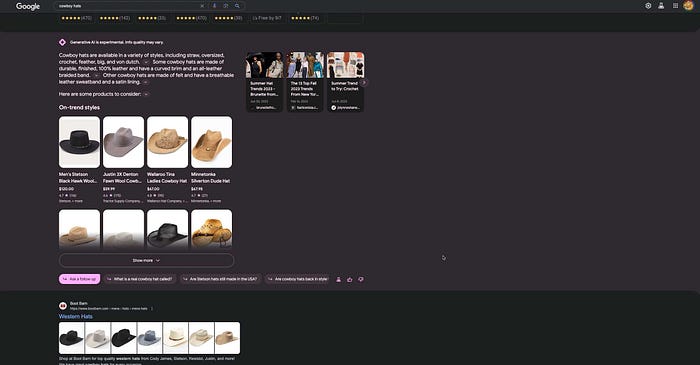Open Minnetonka Silverton Dude Hat image
This screenshot has width=700, height=365.
coord(212,142)
